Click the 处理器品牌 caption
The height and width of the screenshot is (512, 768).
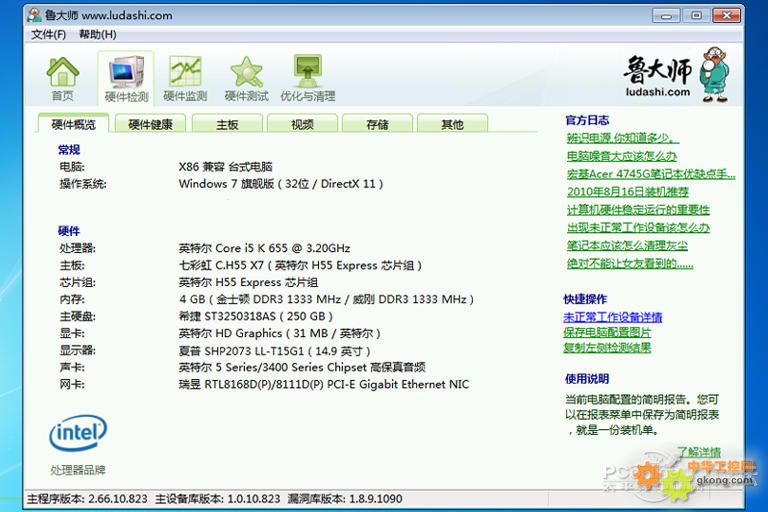coord(78,470)
